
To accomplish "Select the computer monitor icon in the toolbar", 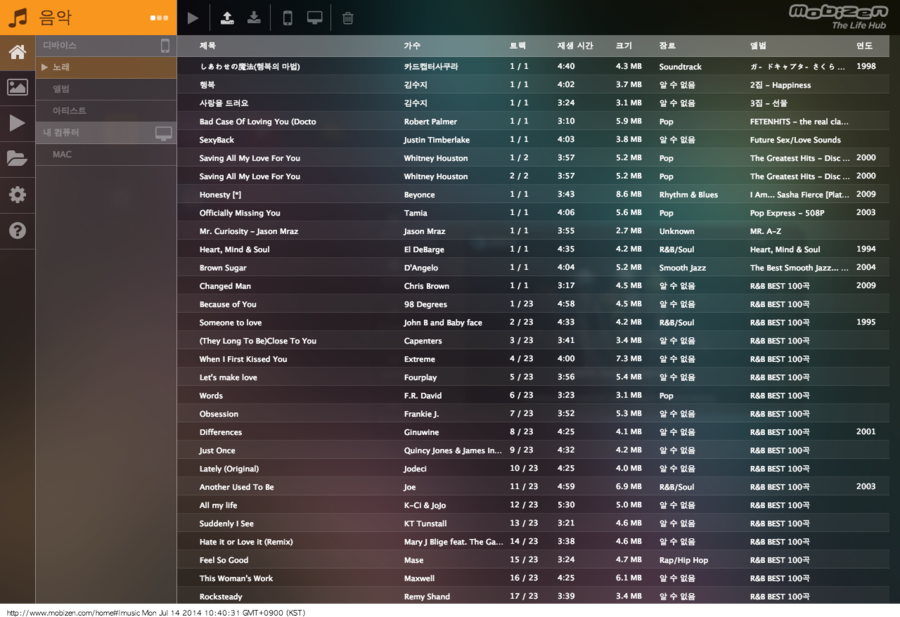I will [315, 18].
